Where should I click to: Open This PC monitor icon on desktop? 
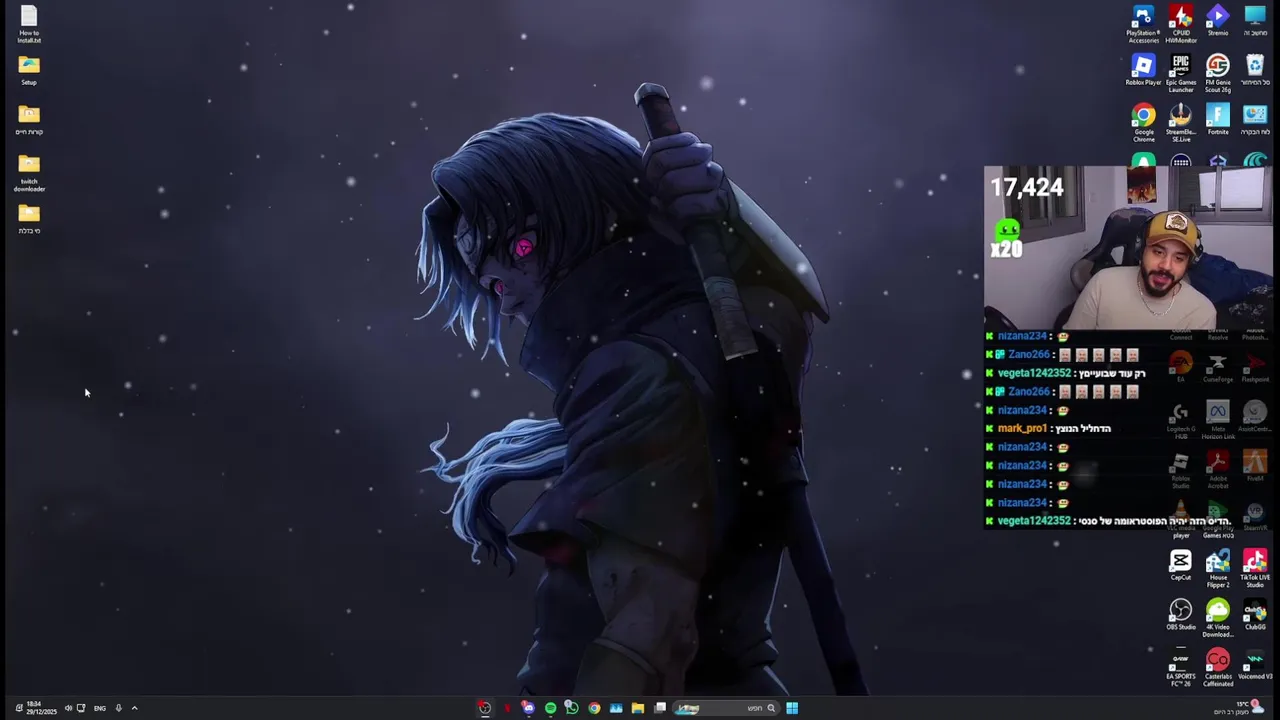tap(1255, 21)
